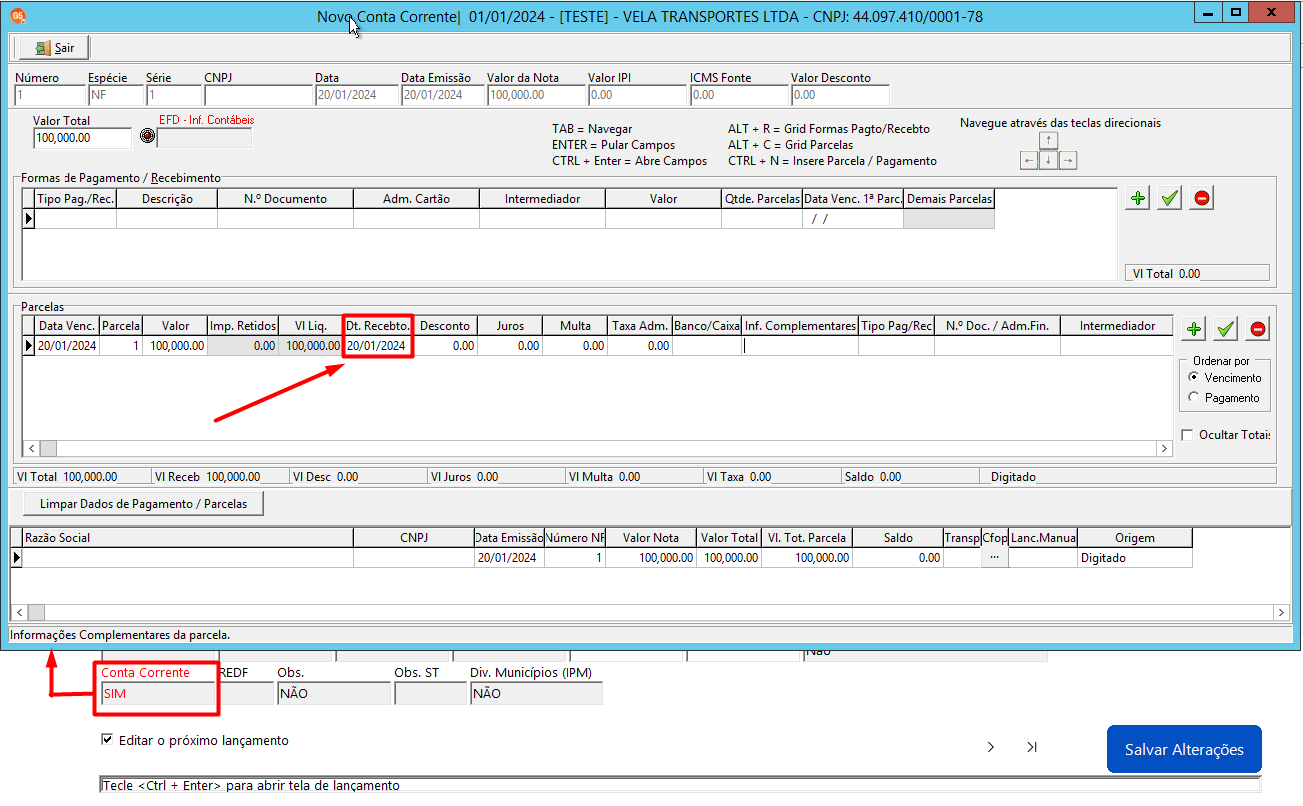
Task: Click the application icon in title bar
Action: click(18, 15)
